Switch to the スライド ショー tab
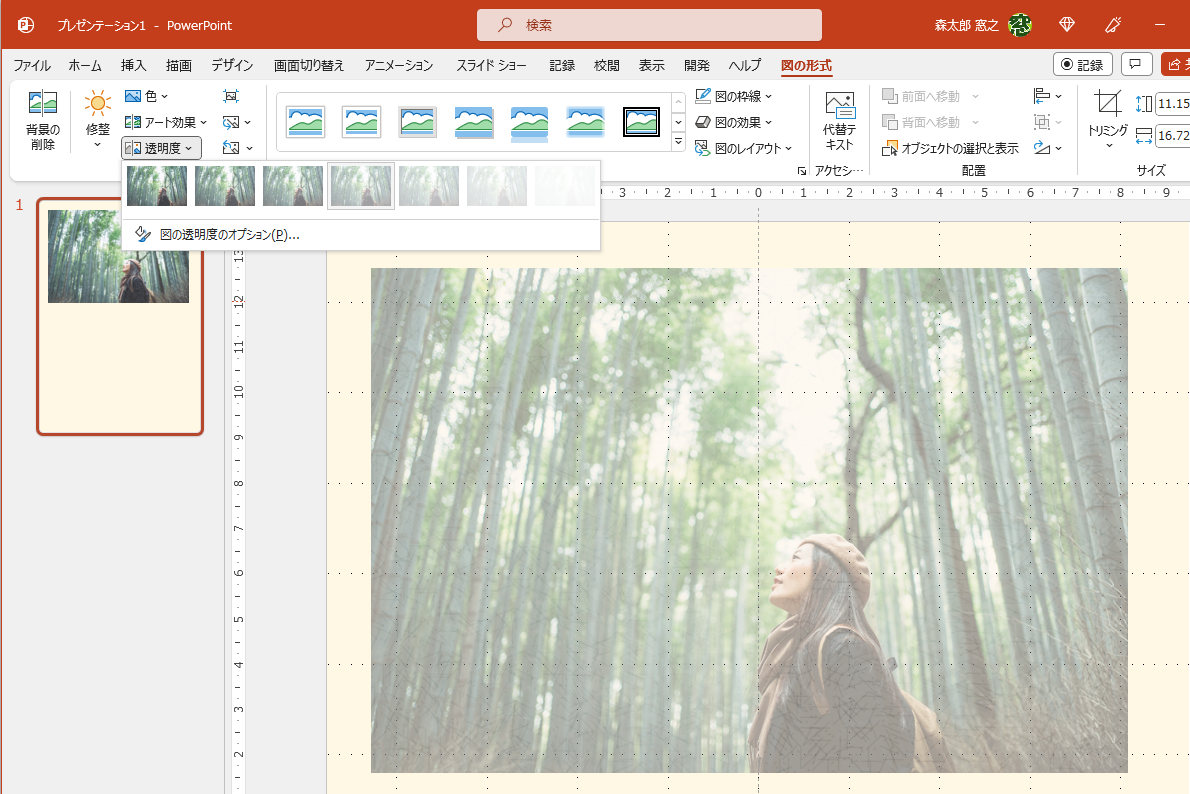This screenshot has height=794, width=1190. click(x=491, y=65)
